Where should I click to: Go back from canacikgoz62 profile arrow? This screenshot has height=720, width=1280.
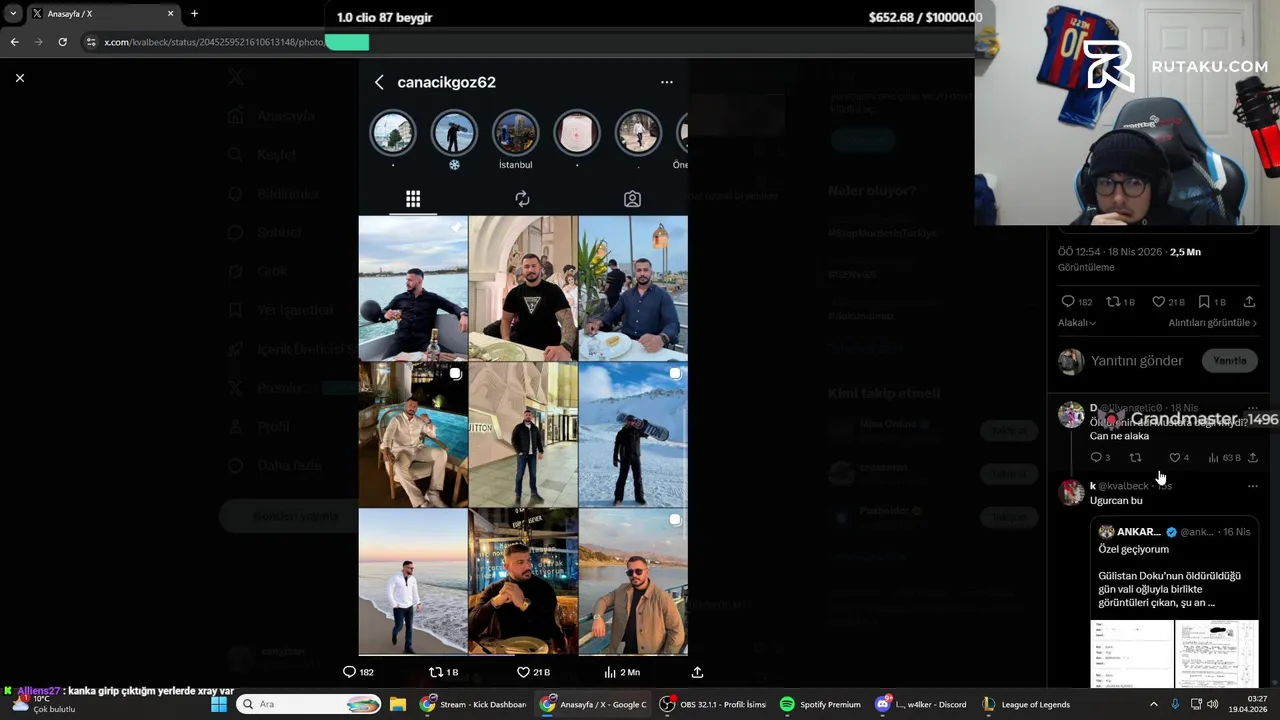379,83
